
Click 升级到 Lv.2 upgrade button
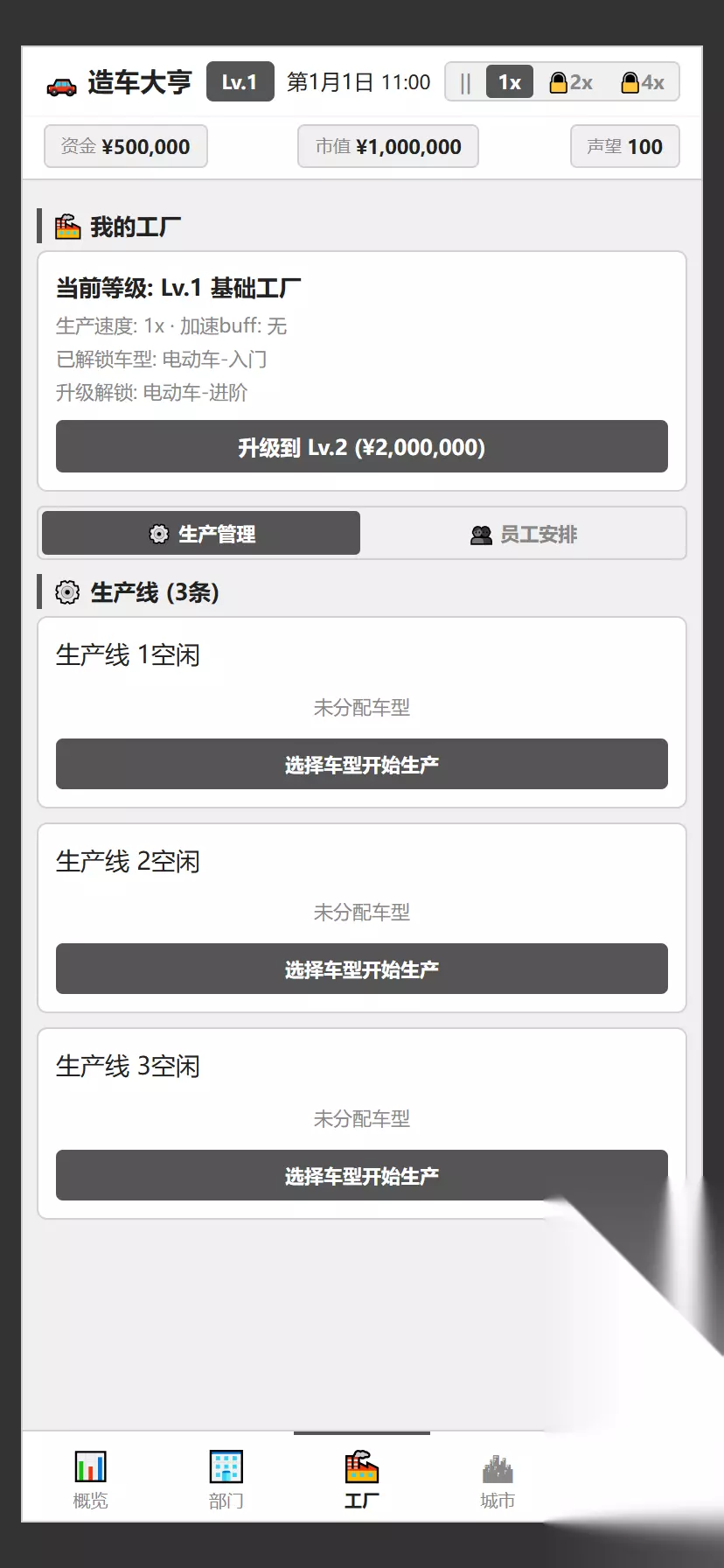(x=362, y=447)
